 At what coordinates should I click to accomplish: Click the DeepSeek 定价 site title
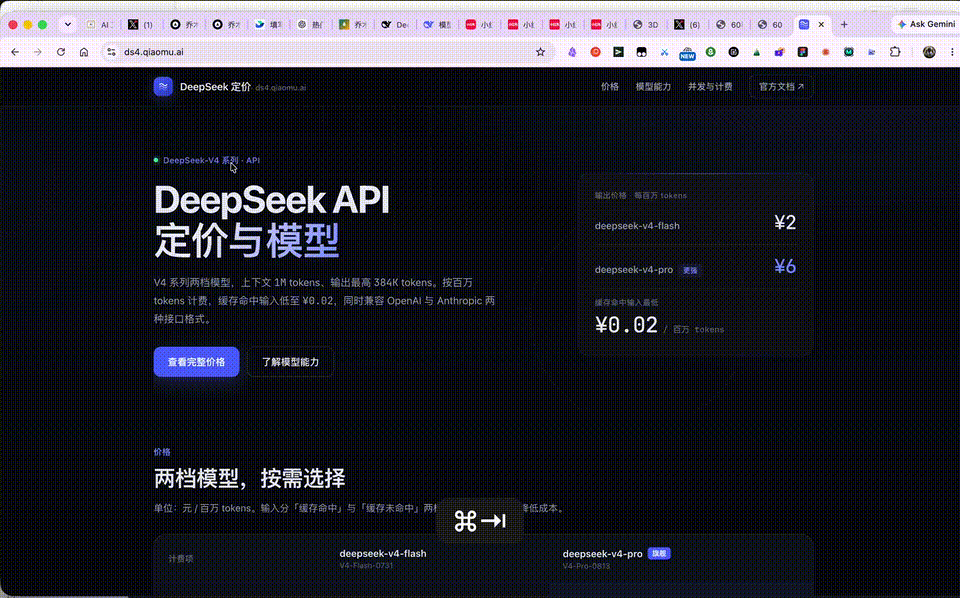pyautogui.click(x=215, y=87)
